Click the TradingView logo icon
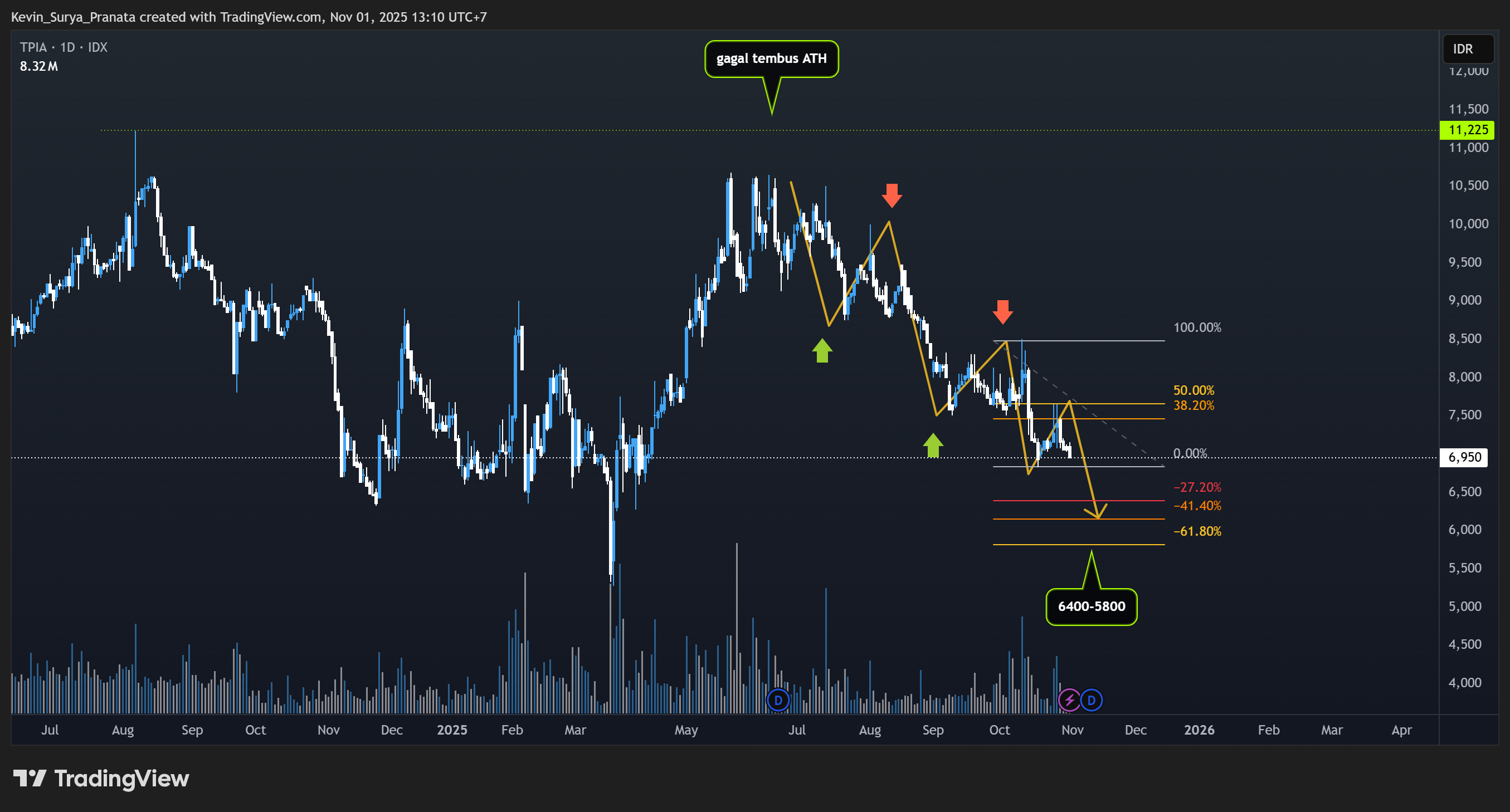 click(x=30, y=778)
